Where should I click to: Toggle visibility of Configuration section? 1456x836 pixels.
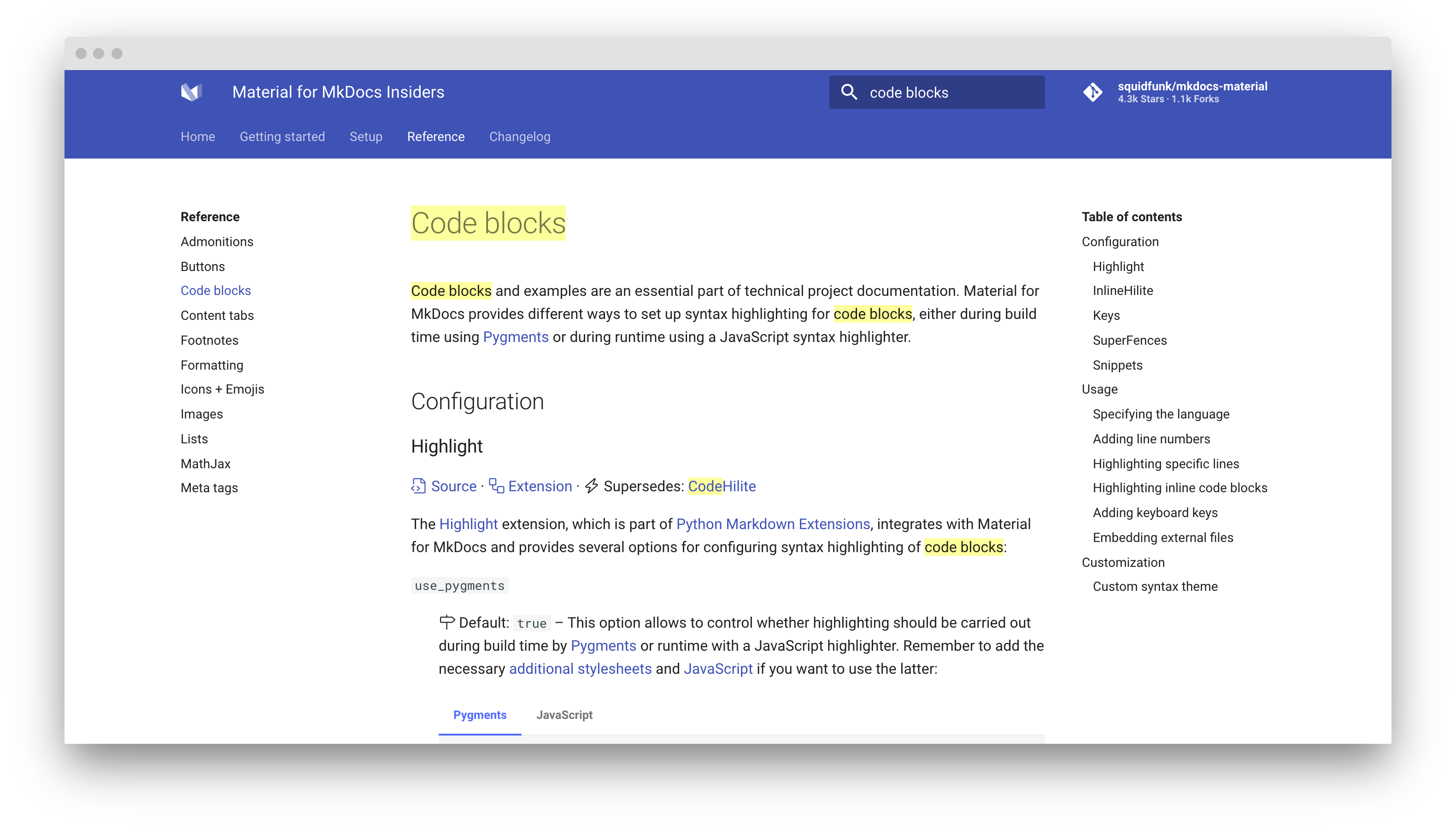pos(1120,241)
